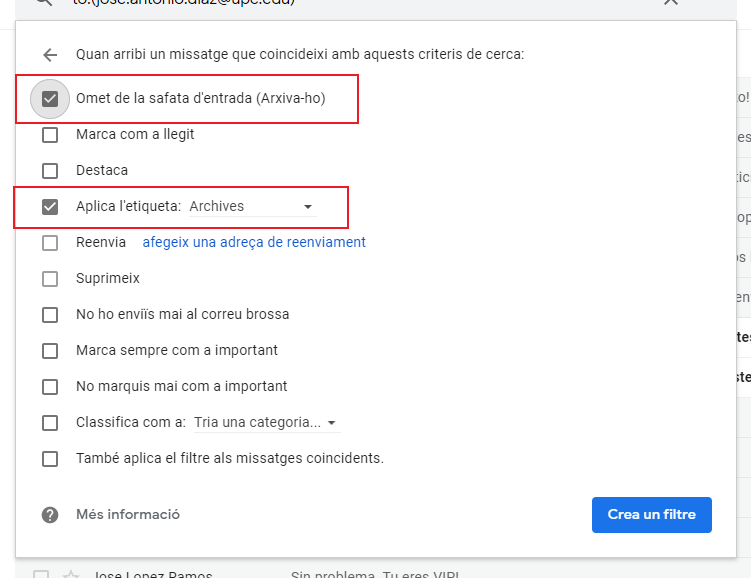Star the Jose Lopez Ramos email
Image resolution: width=751 pixels, height=578 pixels.
click(70, 574)
